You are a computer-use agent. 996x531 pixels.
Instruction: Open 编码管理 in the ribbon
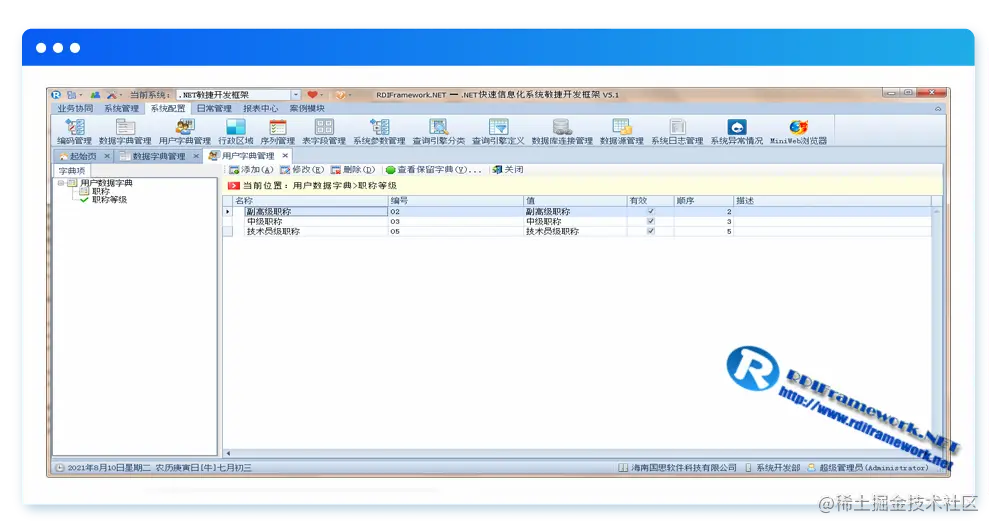[74, 131]
